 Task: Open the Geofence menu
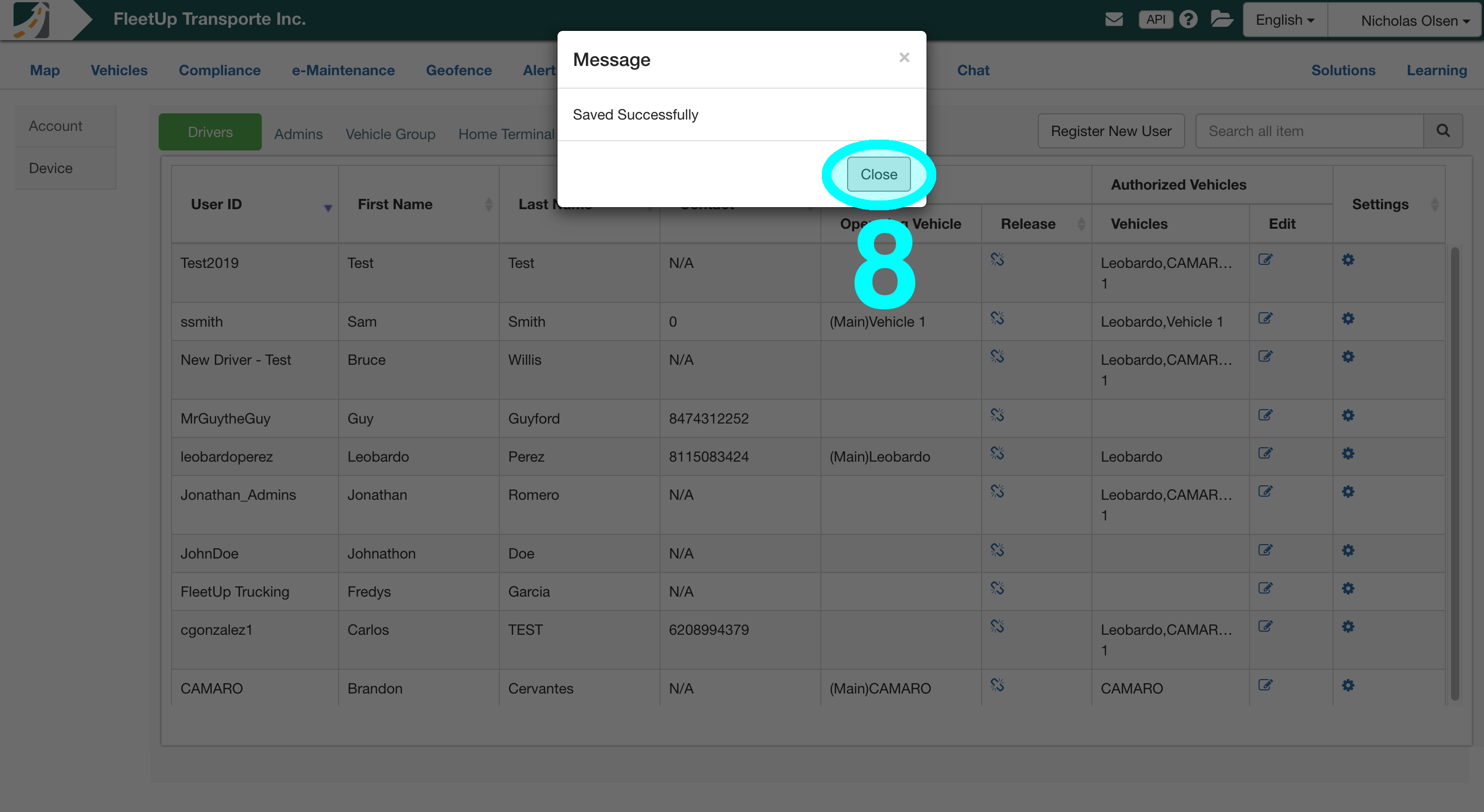point(459,70)
